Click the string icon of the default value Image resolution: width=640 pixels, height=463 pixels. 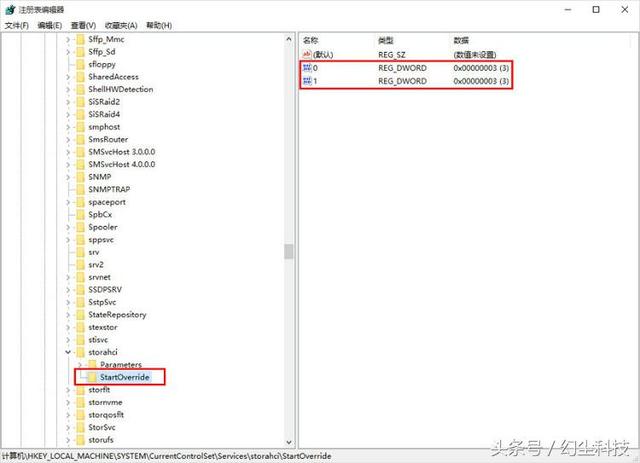[x=307, y=54]
